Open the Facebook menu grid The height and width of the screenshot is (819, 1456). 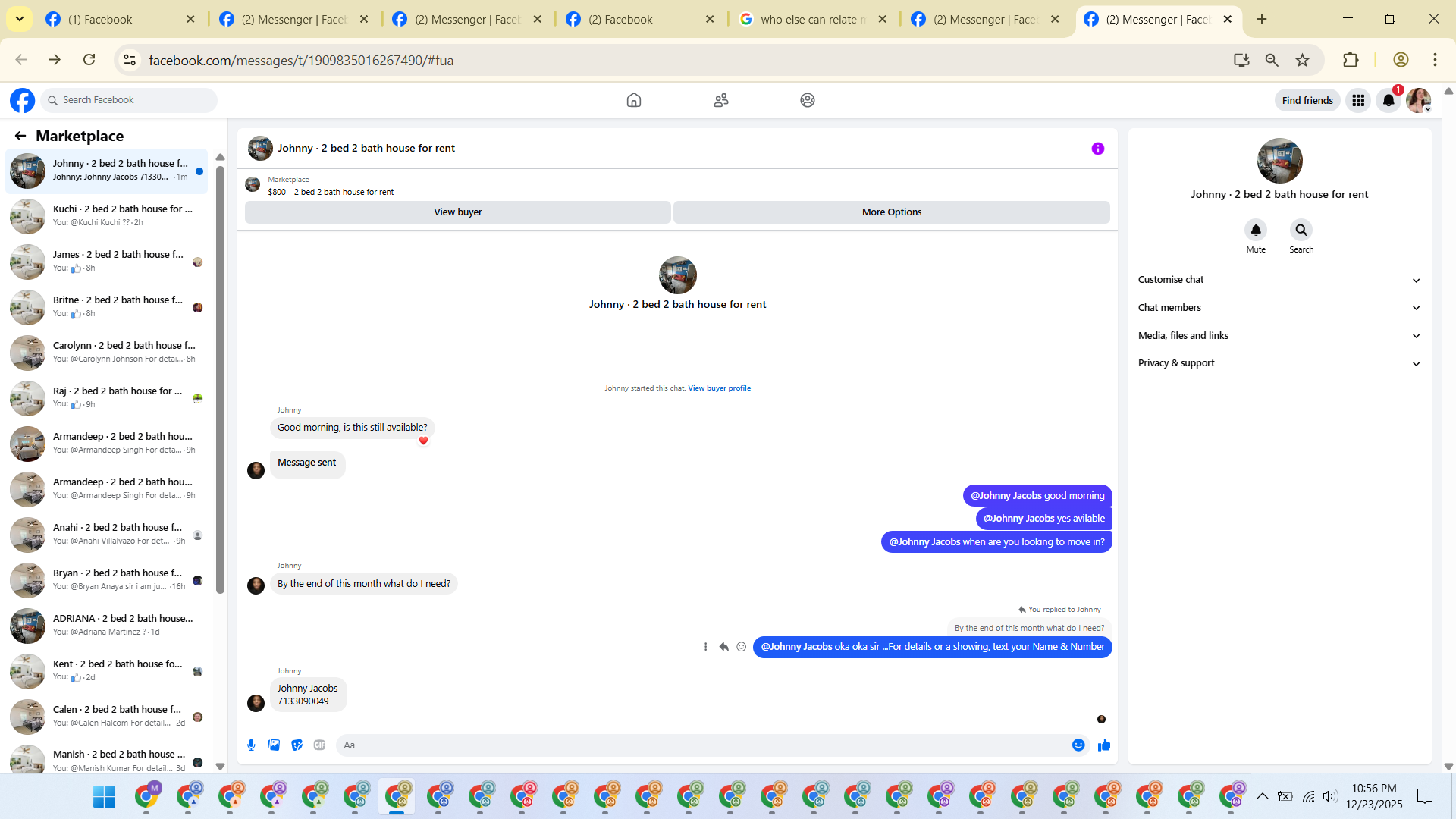point(1357,100)
